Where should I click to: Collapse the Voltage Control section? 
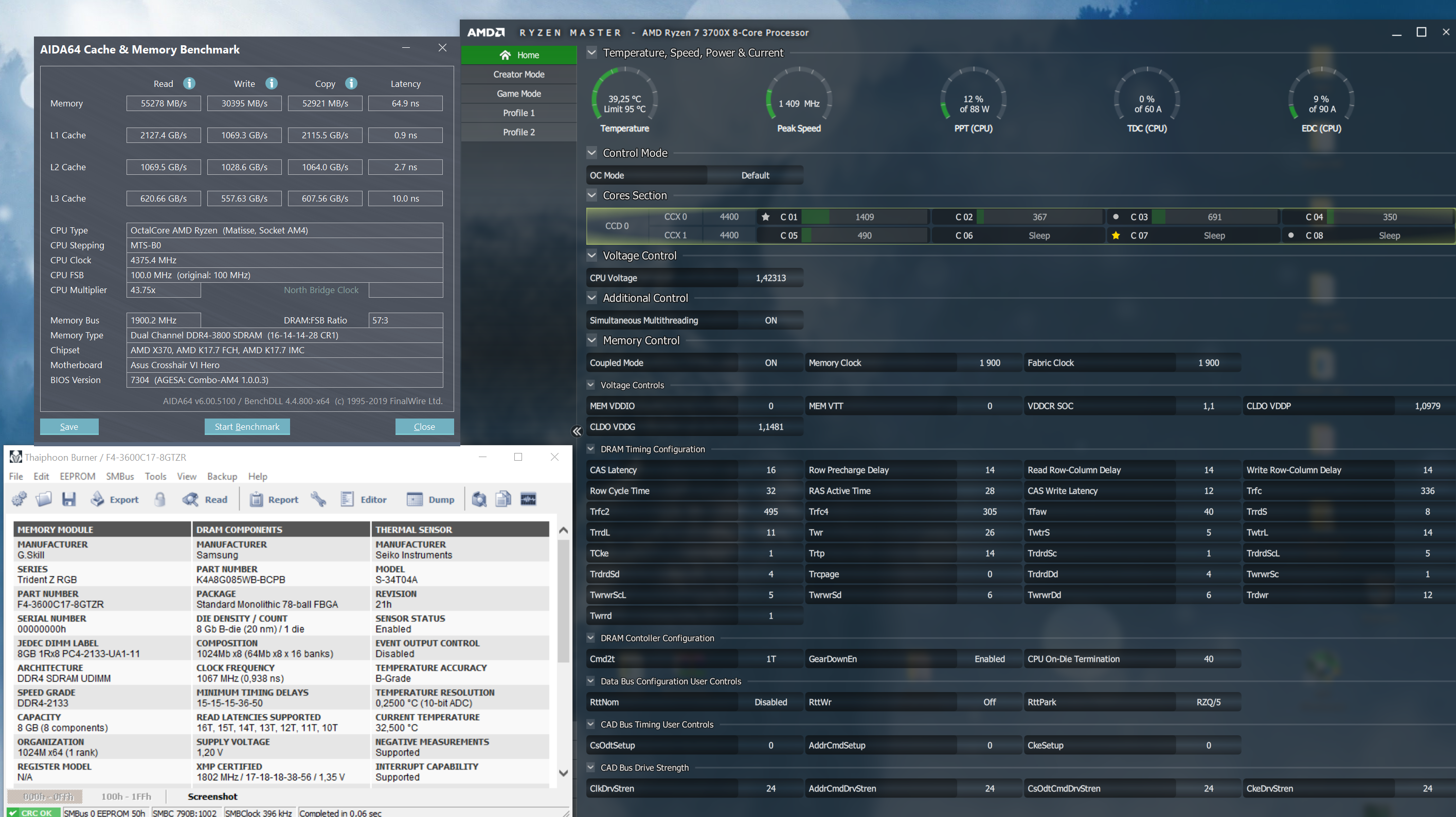[x=592, y=256]
